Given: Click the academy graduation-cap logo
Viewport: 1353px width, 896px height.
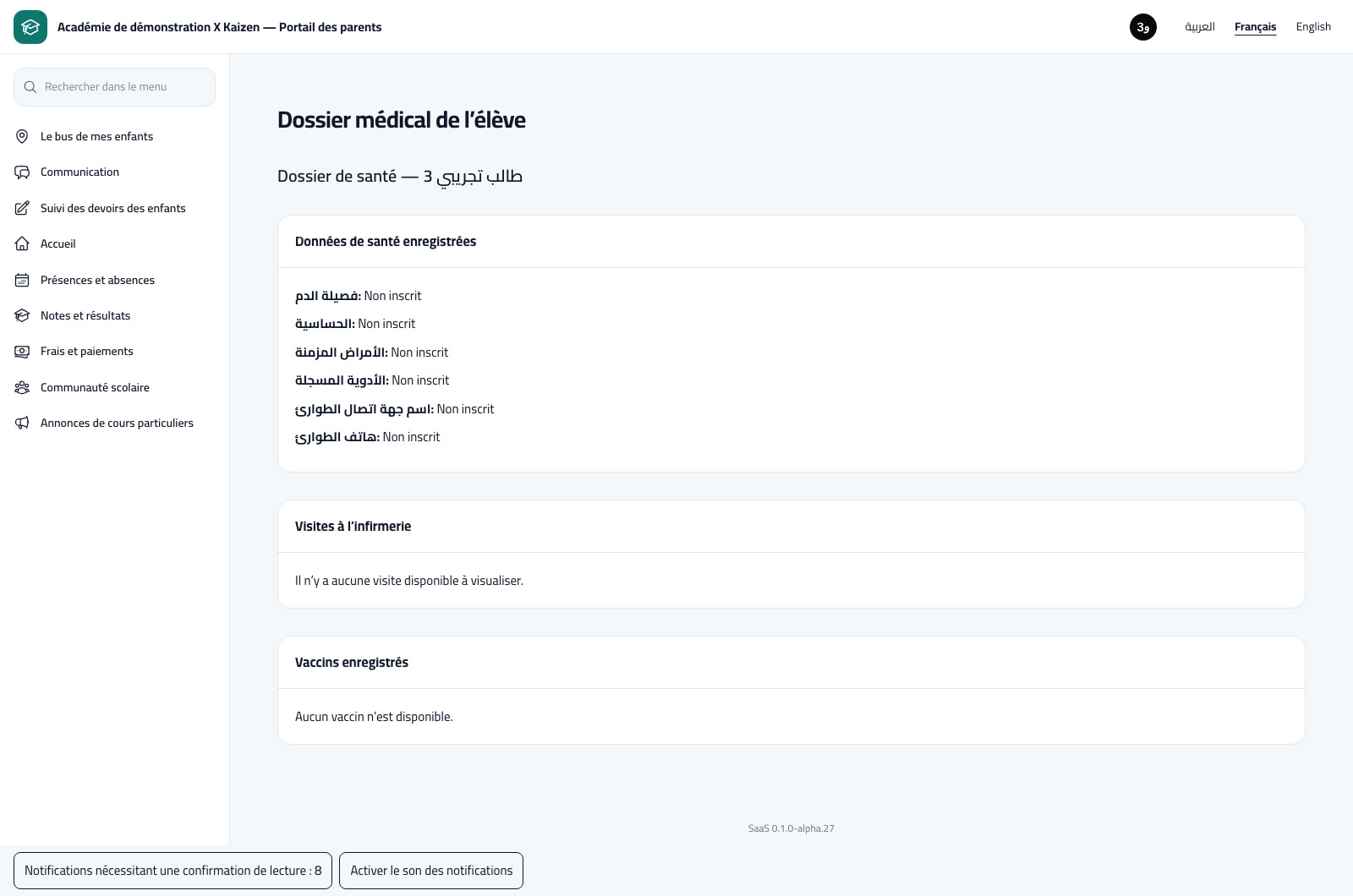Looking at the screenshot, I should click(x=30, y=27).
